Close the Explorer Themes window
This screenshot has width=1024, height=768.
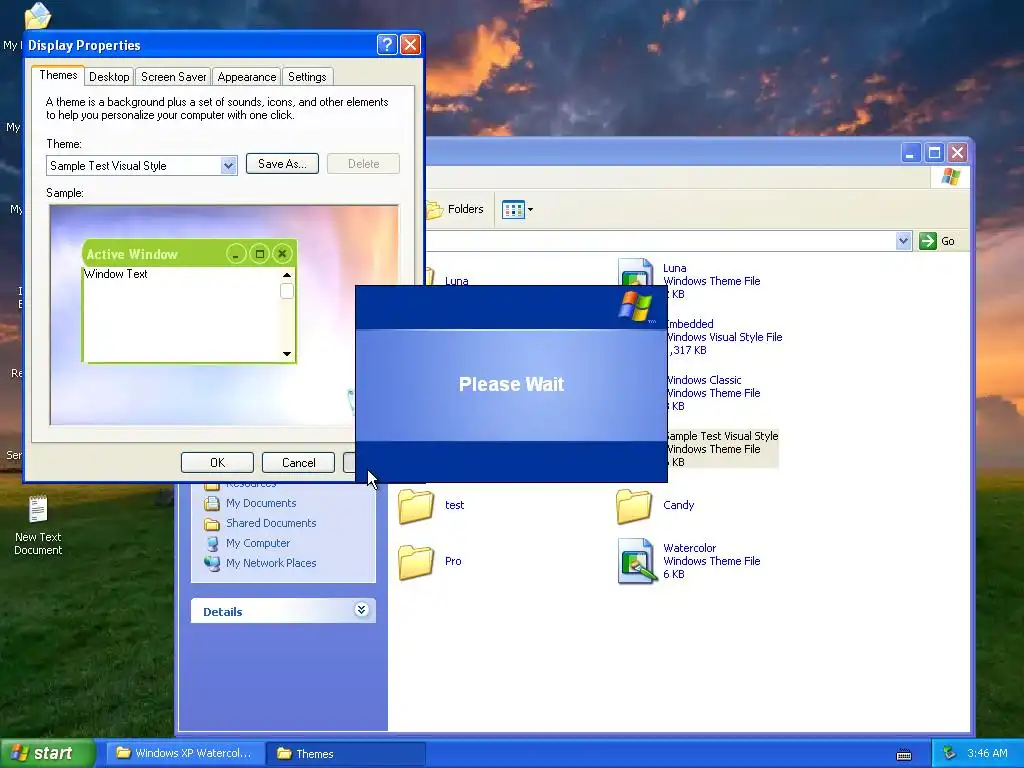(957, 153)
